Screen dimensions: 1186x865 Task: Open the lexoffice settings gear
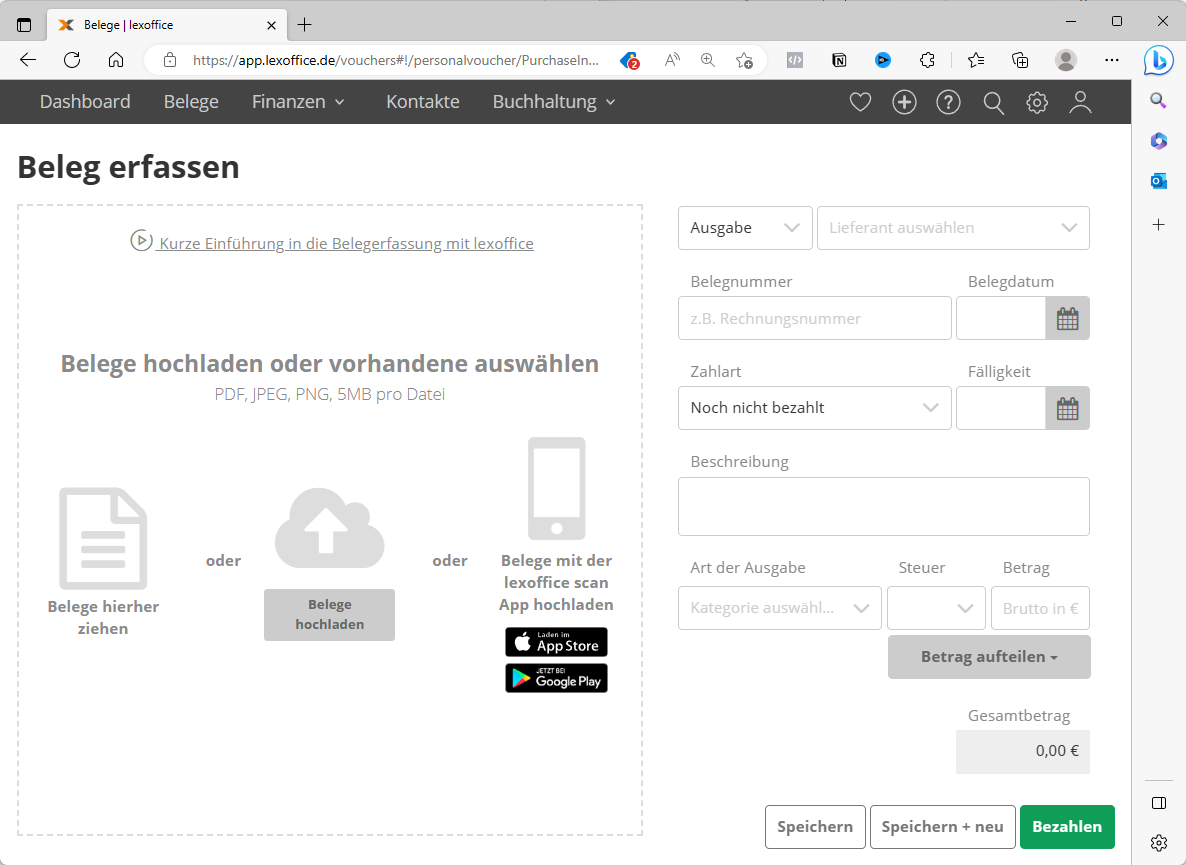coord(1036,102)
